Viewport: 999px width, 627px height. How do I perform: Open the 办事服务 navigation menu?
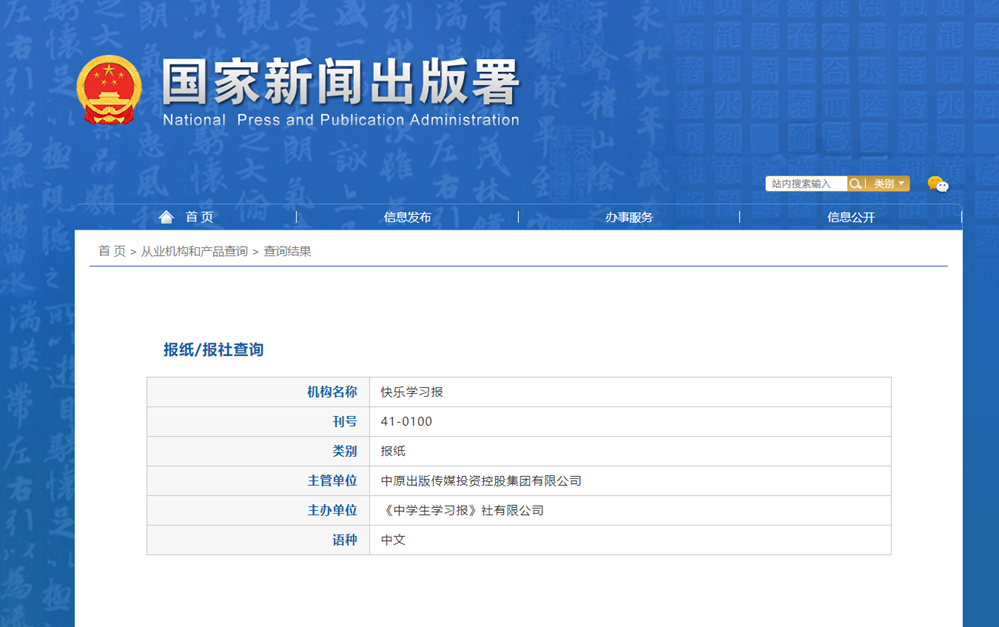pos(629,217)
